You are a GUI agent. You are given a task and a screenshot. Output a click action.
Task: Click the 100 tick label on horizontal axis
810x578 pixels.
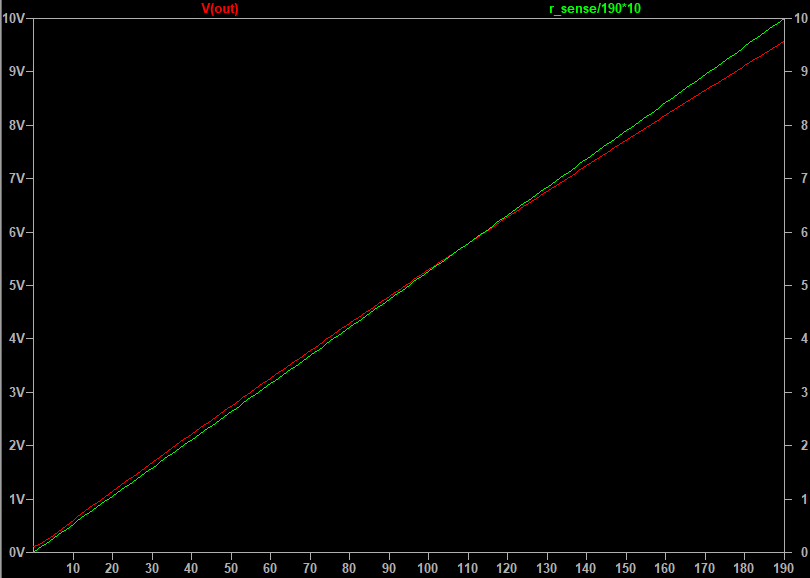coord(428,569)
